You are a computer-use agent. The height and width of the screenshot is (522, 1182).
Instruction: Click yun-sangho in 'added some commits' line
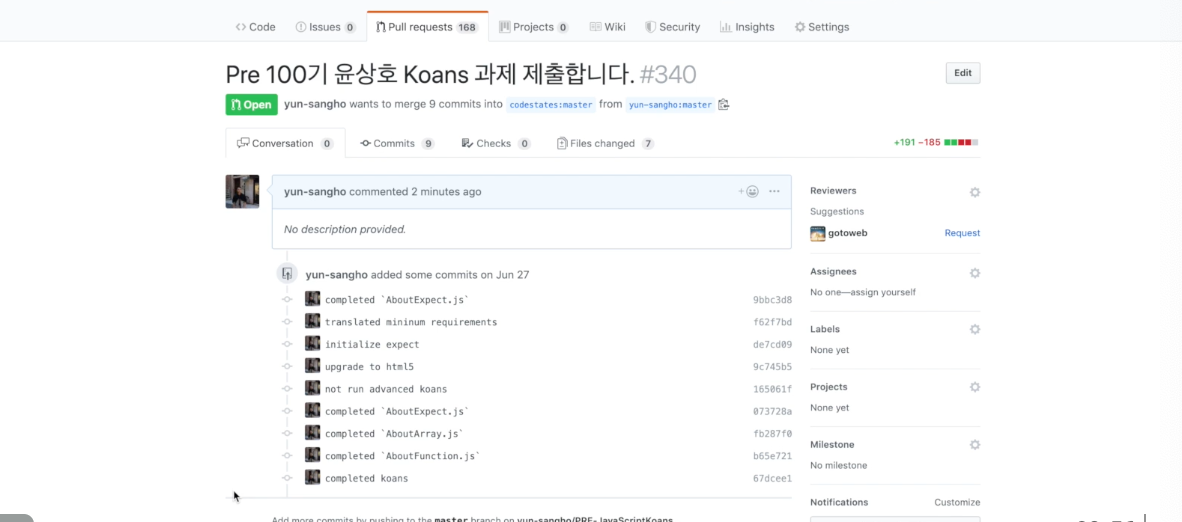click(337, 275)
